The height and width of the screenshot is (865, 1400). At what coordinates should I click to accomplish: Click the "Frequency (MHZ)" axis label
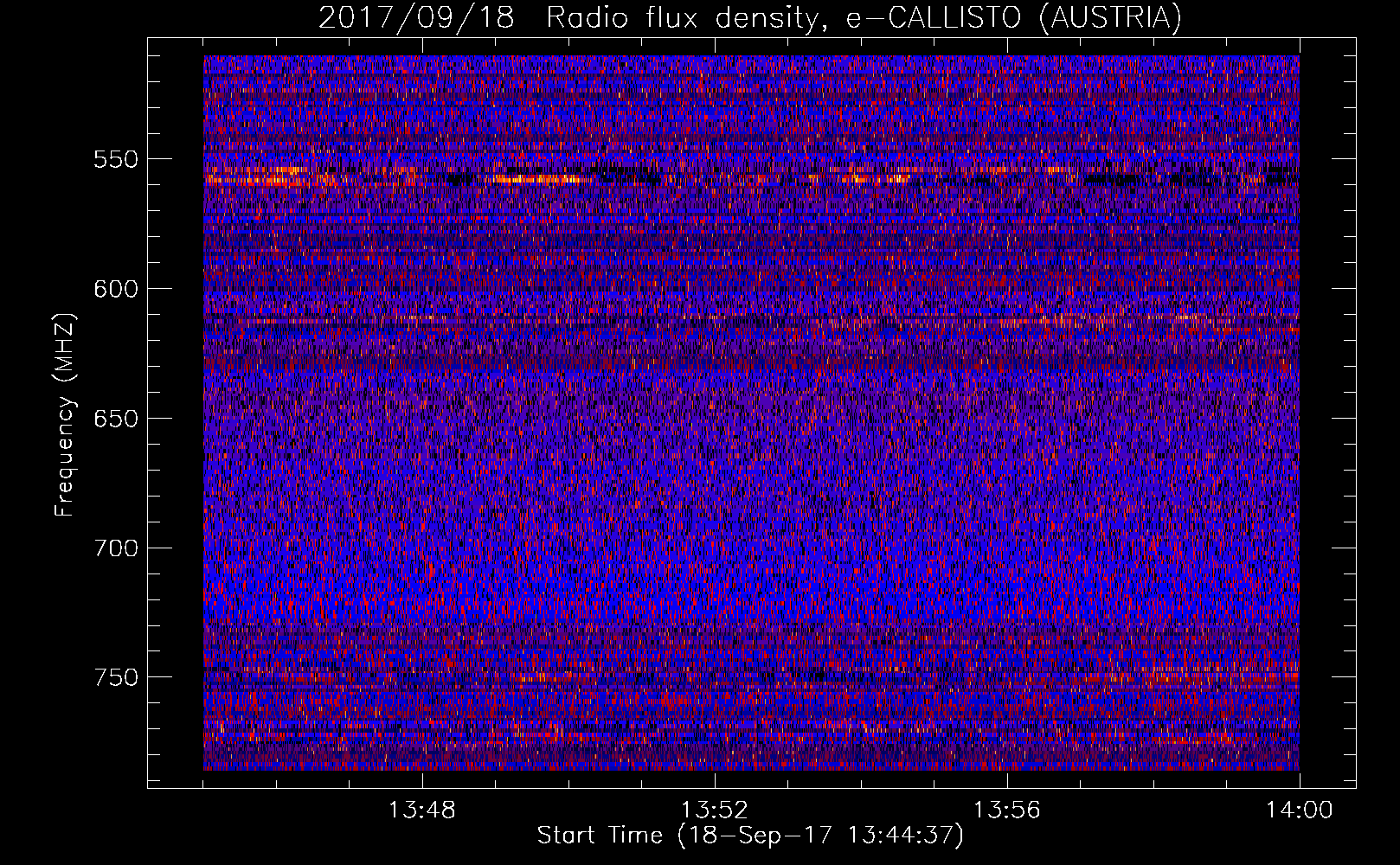(x=66, y=414)
